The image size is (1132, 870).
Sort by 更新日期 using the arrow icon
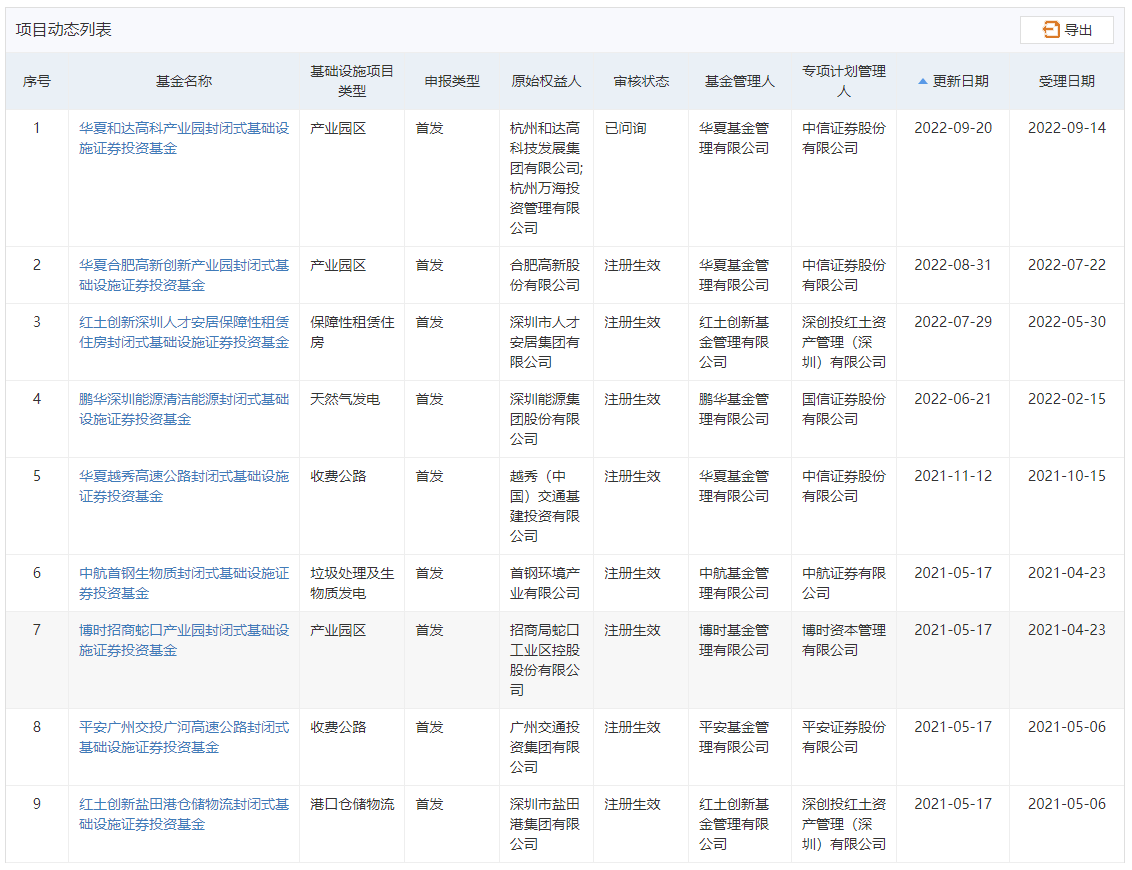[x=922, y=82]
